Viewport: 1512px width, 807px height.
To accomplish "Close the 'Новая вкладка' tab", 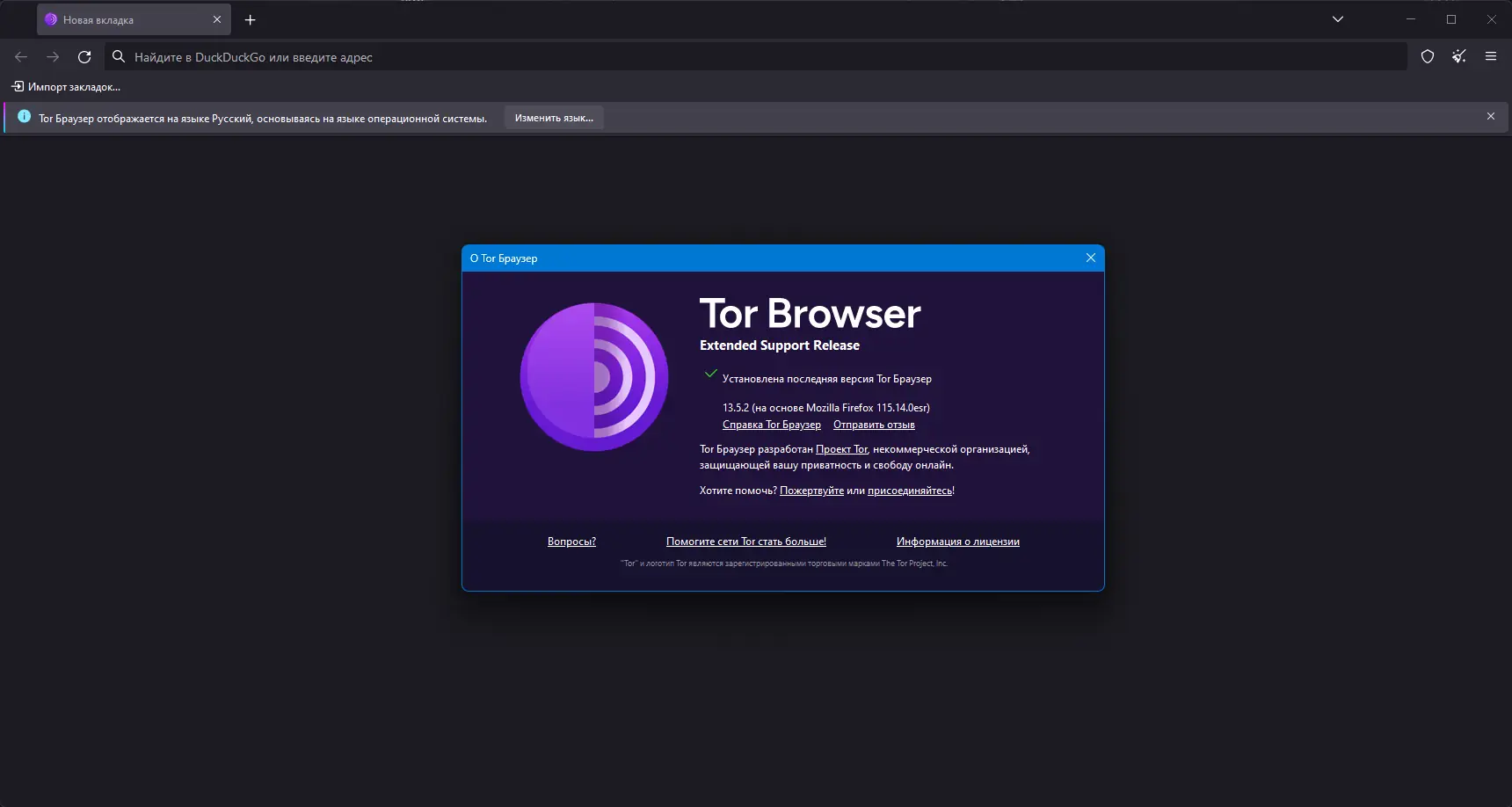I will click(217, 19).
